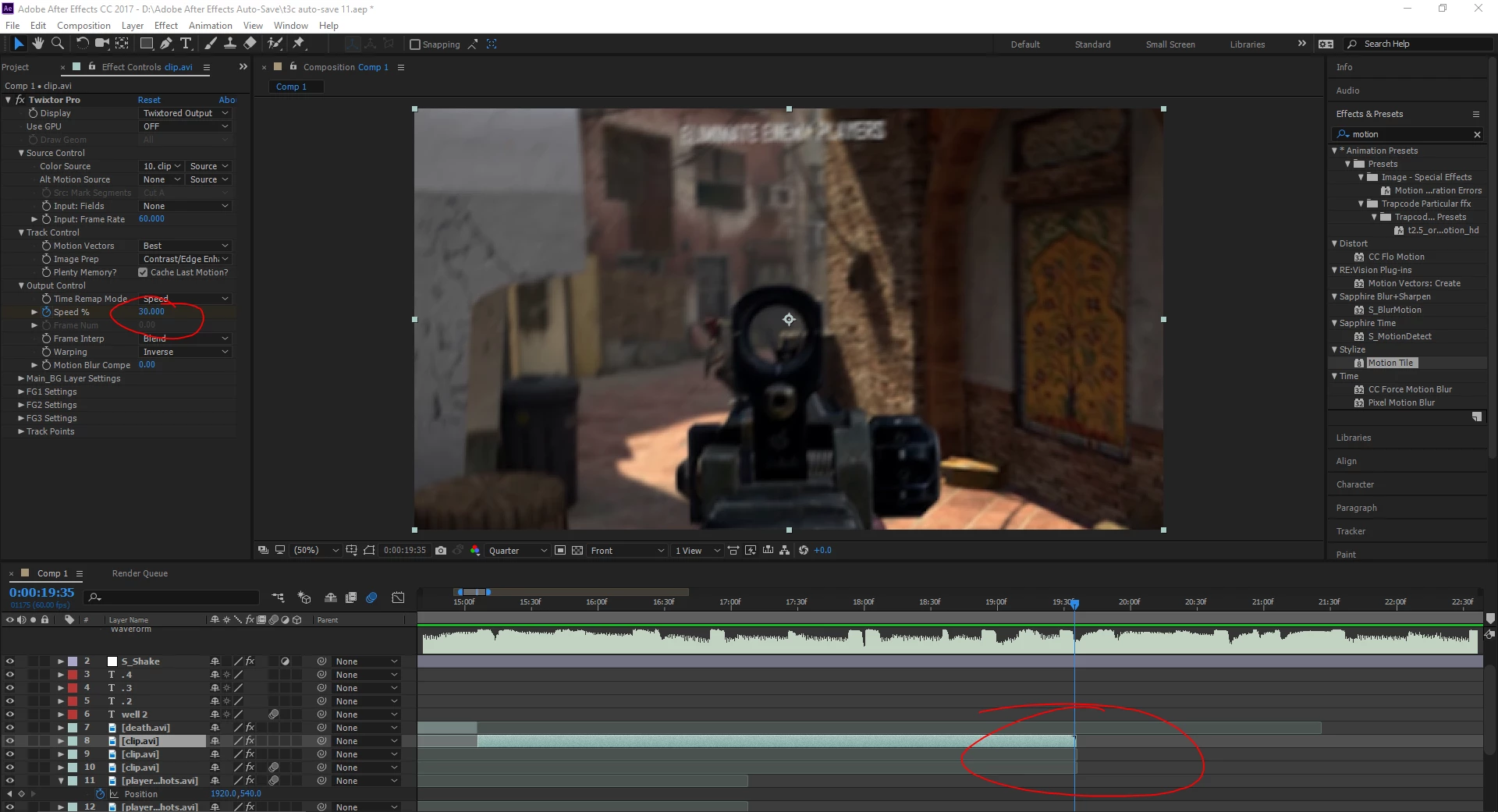Screen dimensions: 1498x812
Task: Toggle the transparency grid button
Action: pos(577,551)
